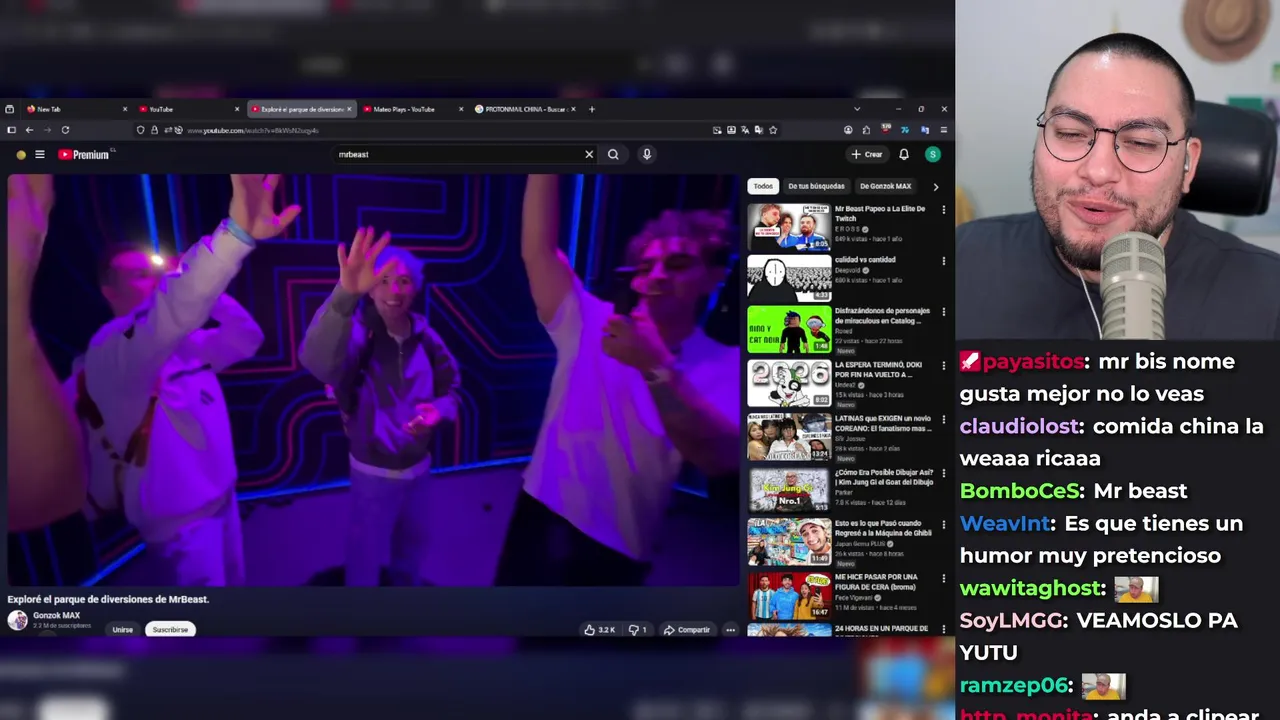
Task: Click chat username wawitaghost
Action: [1032, 589]
